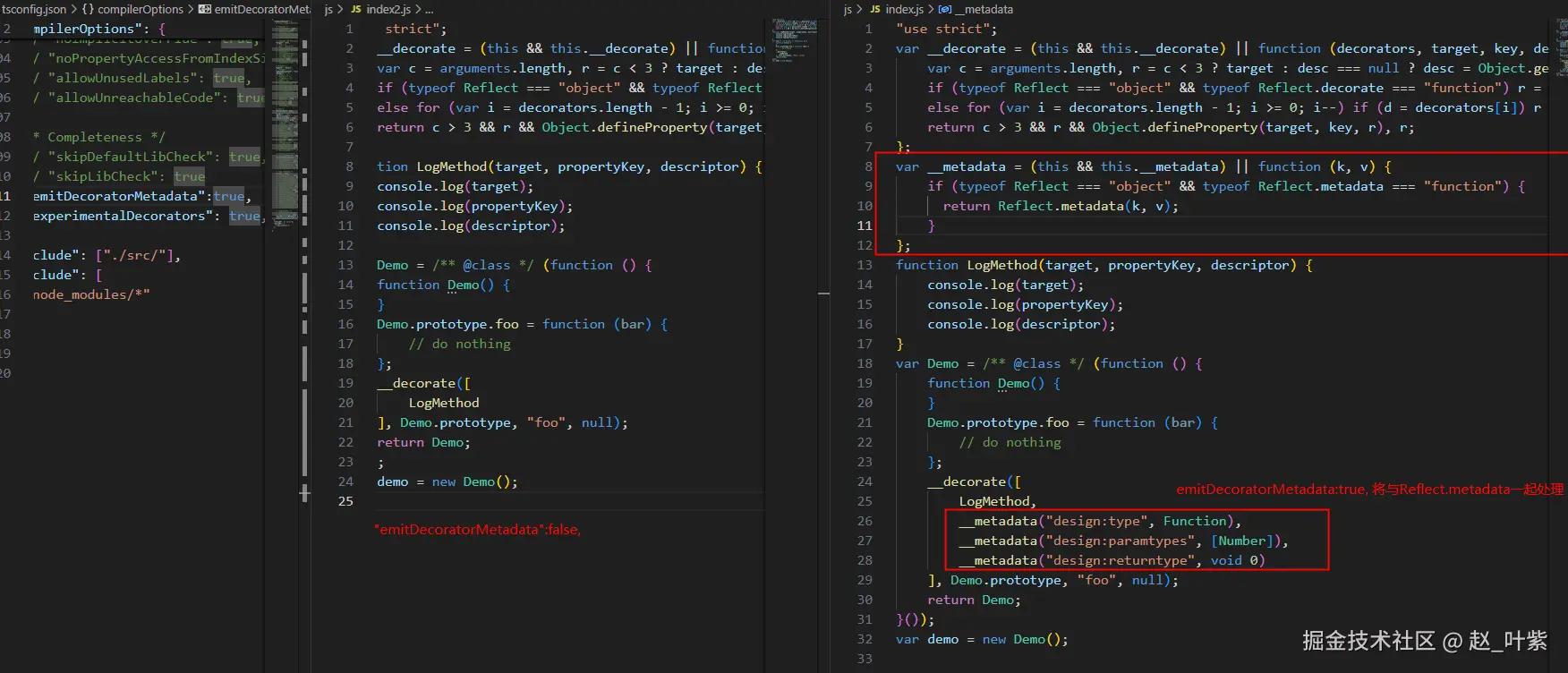Click the index2.js pane minimap

795,40
